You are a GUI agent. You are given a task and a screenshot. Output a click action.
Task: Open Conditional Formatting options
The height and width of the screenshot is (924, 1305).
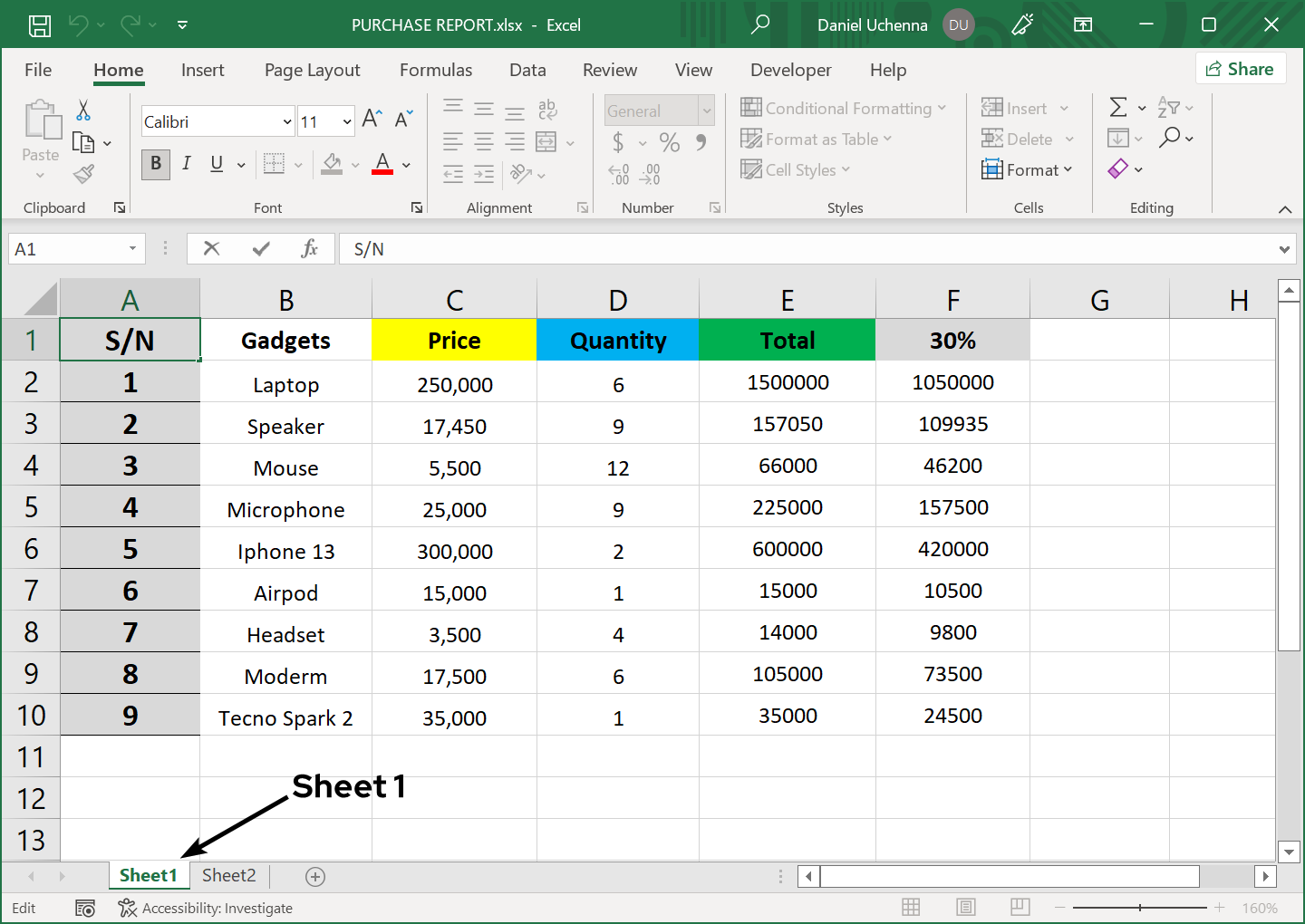[x=843, y=108]
